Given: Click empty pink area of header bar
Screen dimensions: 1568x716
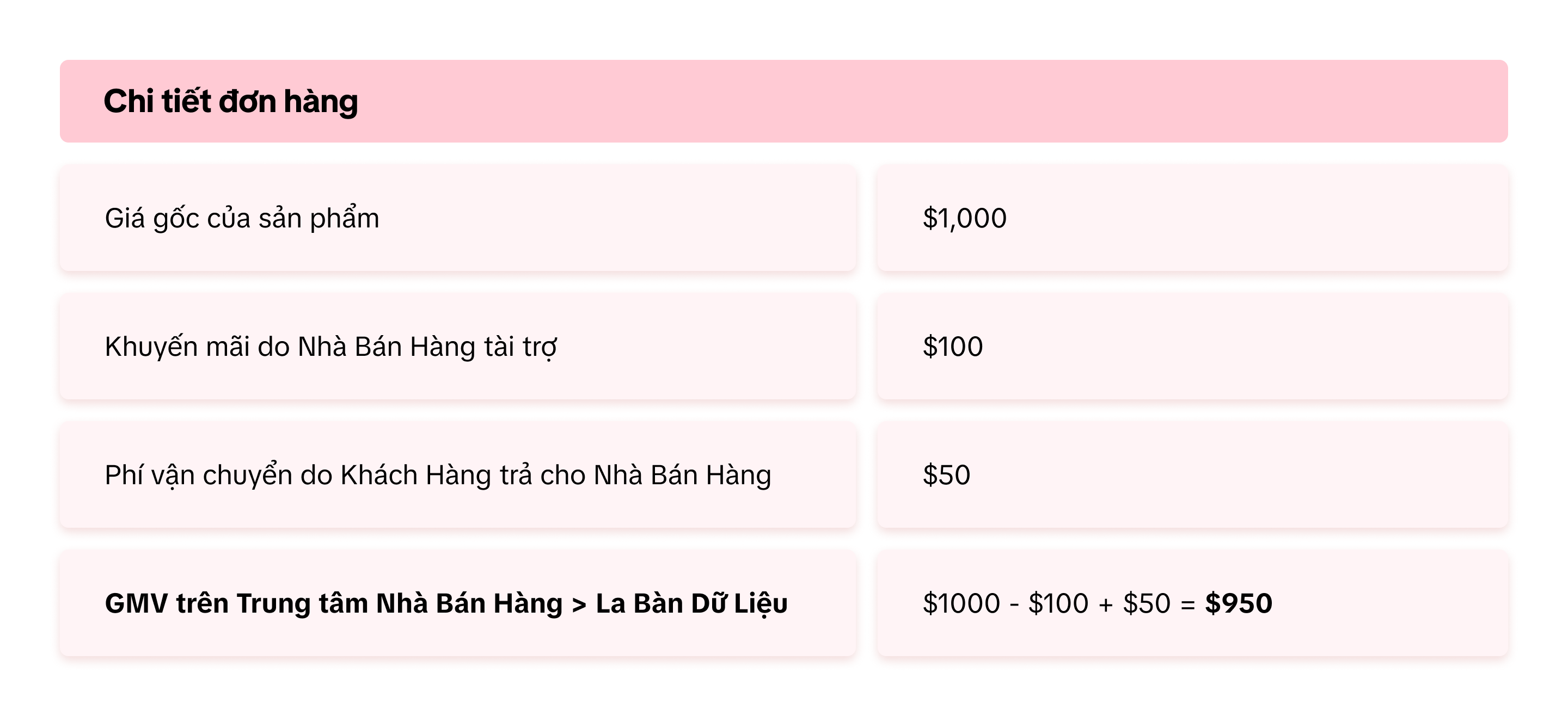Looking at the screenshot, I should pyautogui.click(x=913, y=101).
